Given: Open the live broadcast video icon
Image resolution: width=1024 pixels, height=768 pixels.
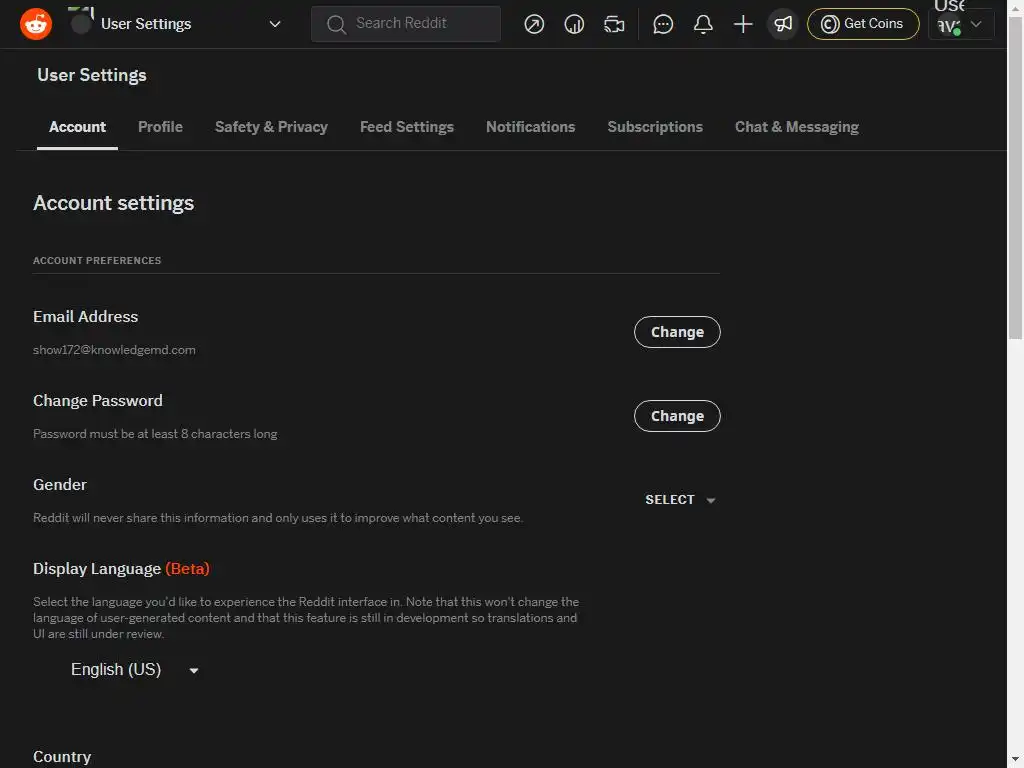Looking at the screenshot, I should [614, 25].
